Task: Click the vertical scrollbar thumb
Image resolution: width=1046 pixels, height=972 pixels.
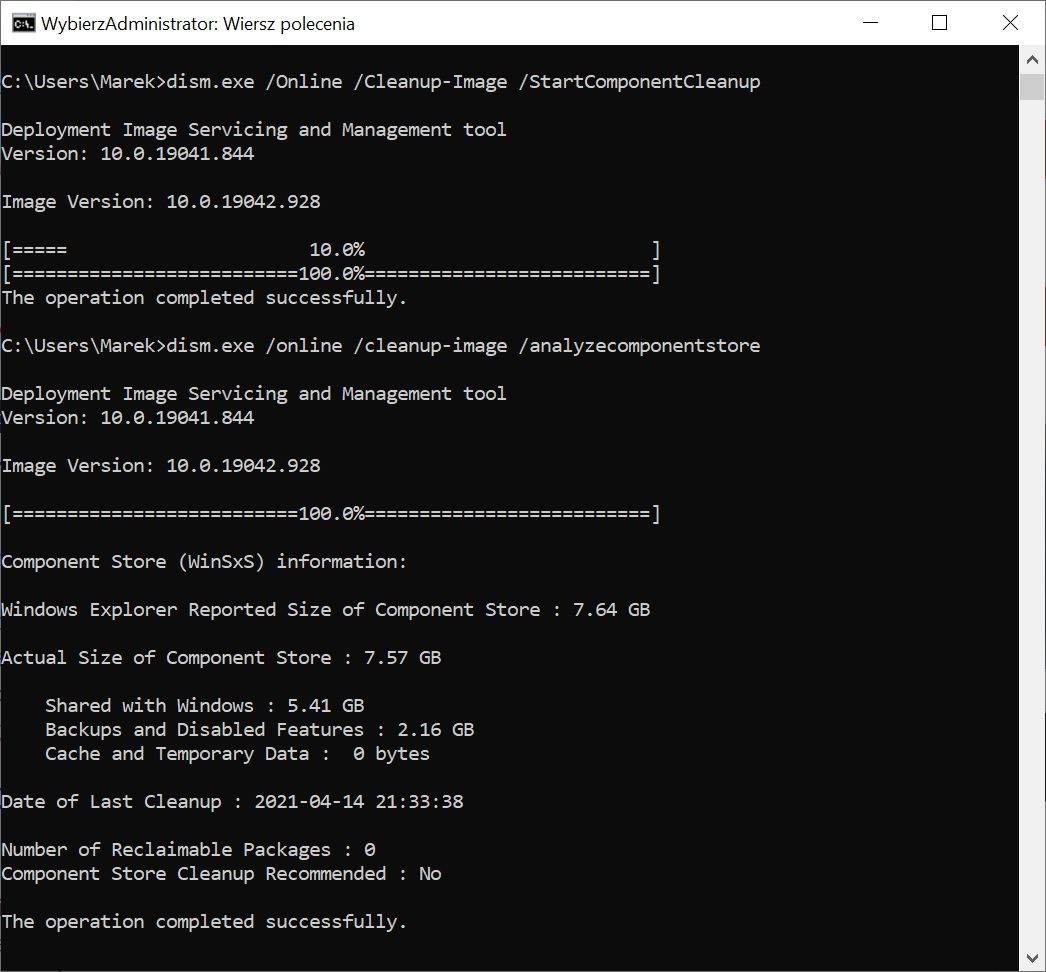Action: pos(1032,86)
